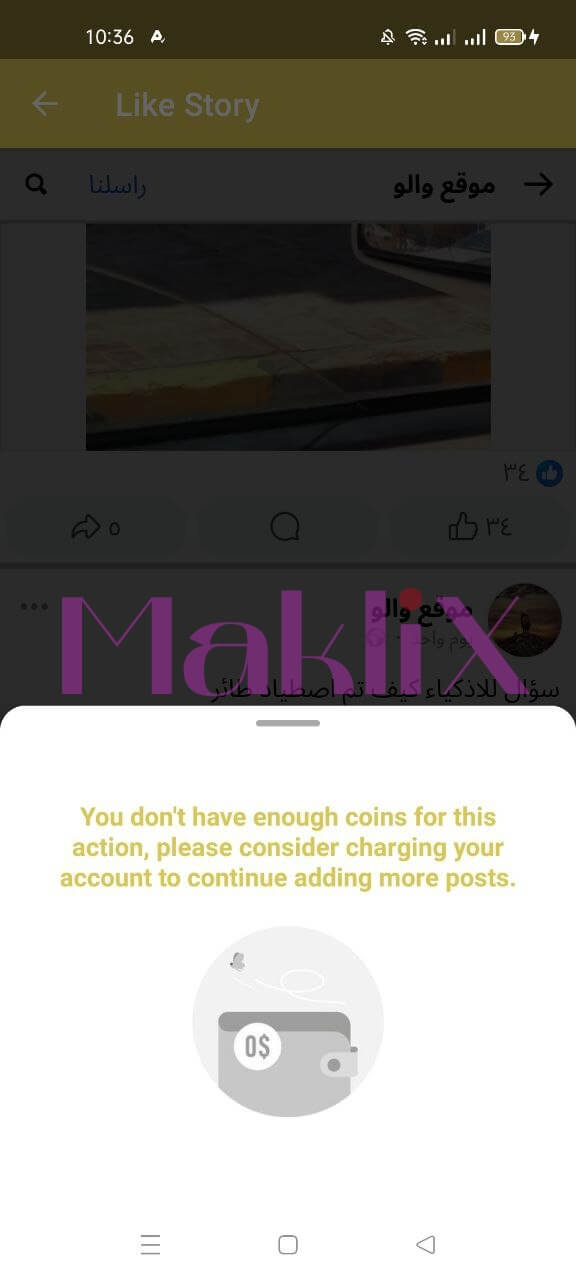
Task: Open the راسلنا contact link
Action: click(x=118, y=186)
